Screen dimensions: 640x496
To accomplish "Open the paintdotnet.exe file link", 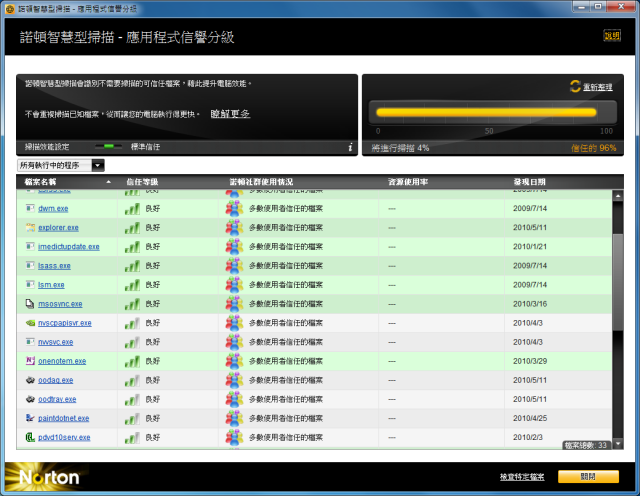I will (x=63, y=419).
